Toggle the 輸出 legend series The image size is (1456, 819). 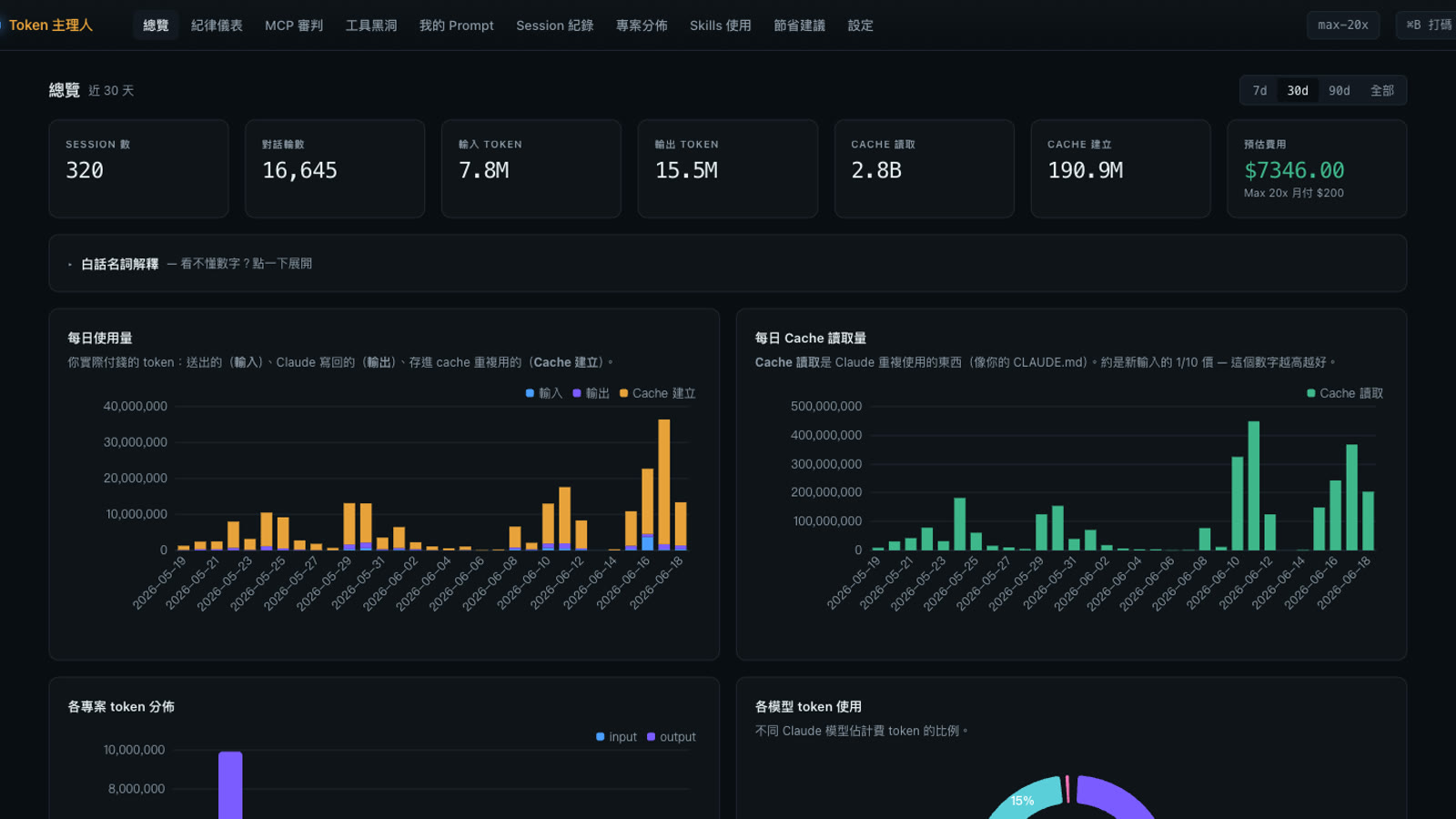(x=591, y=393)
